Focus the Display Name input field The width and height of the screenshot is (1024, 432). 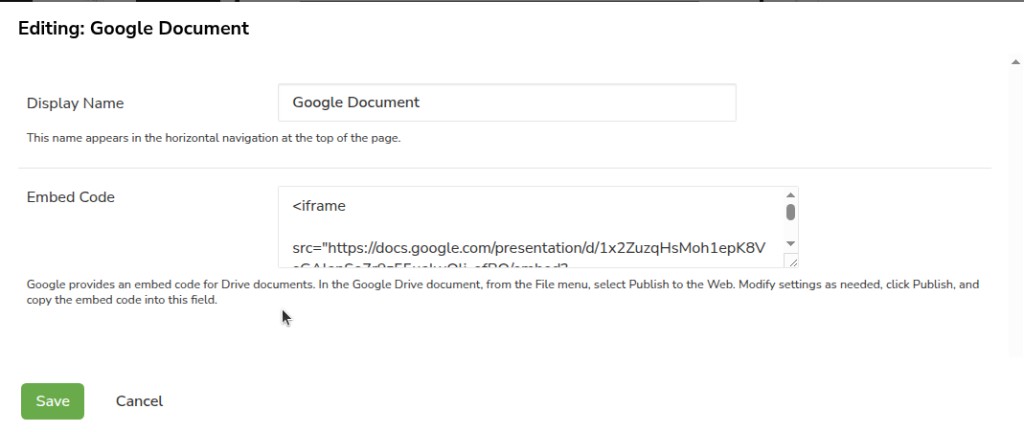click(x=507, y=102)
